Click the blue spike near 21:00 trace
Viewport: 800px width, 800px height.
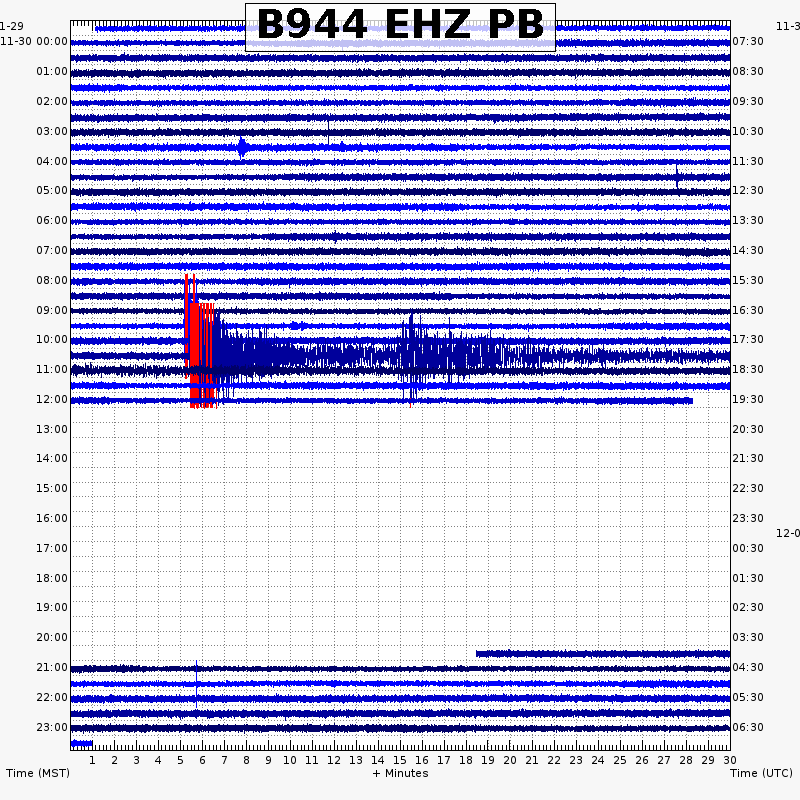pos(196,684)
